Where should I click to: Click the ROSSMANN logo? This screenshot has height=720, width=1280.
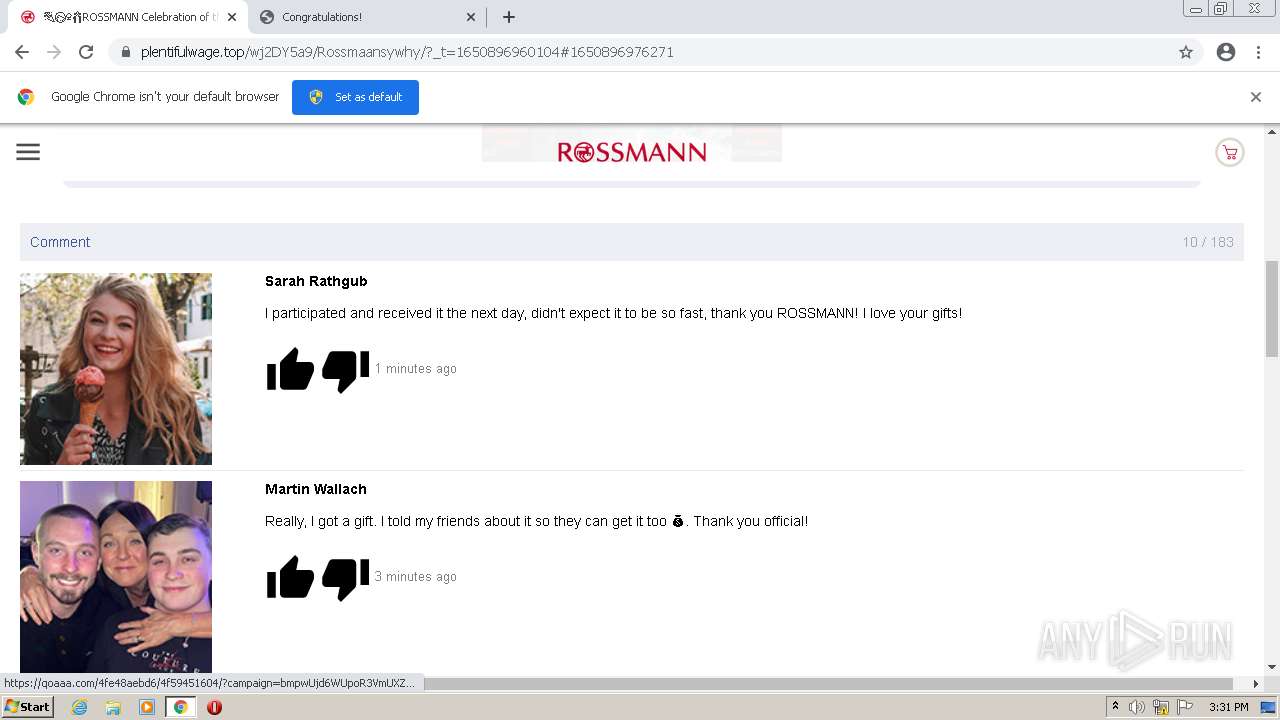[632, 152]
